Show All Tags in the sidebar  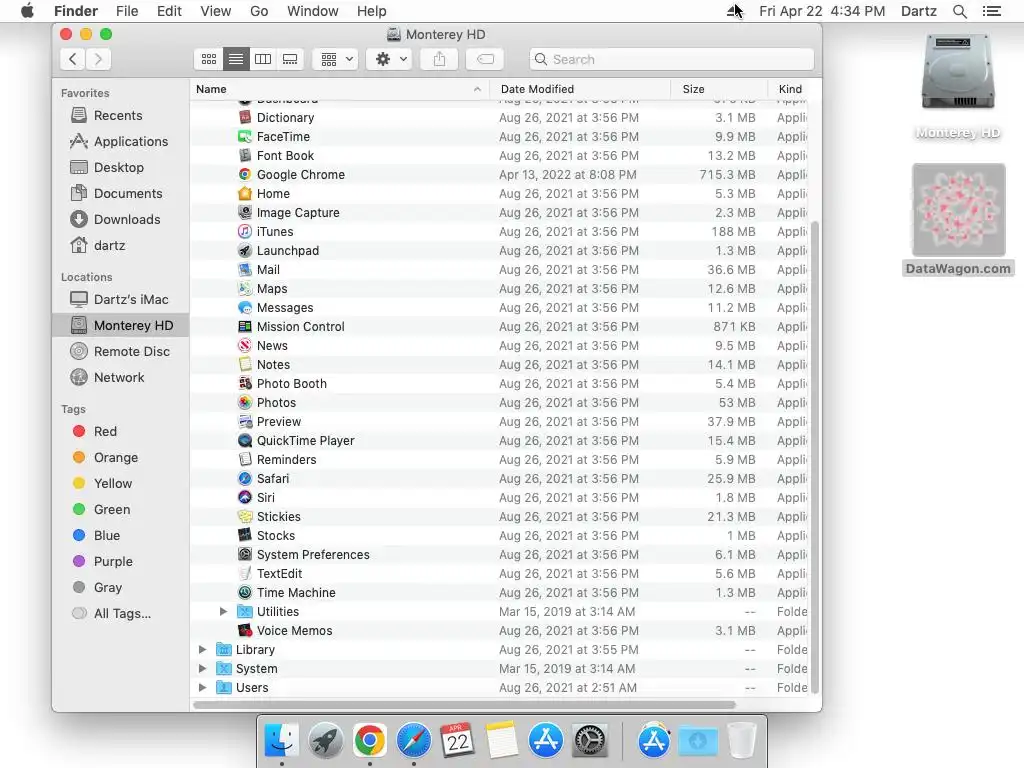coord(120,613)
